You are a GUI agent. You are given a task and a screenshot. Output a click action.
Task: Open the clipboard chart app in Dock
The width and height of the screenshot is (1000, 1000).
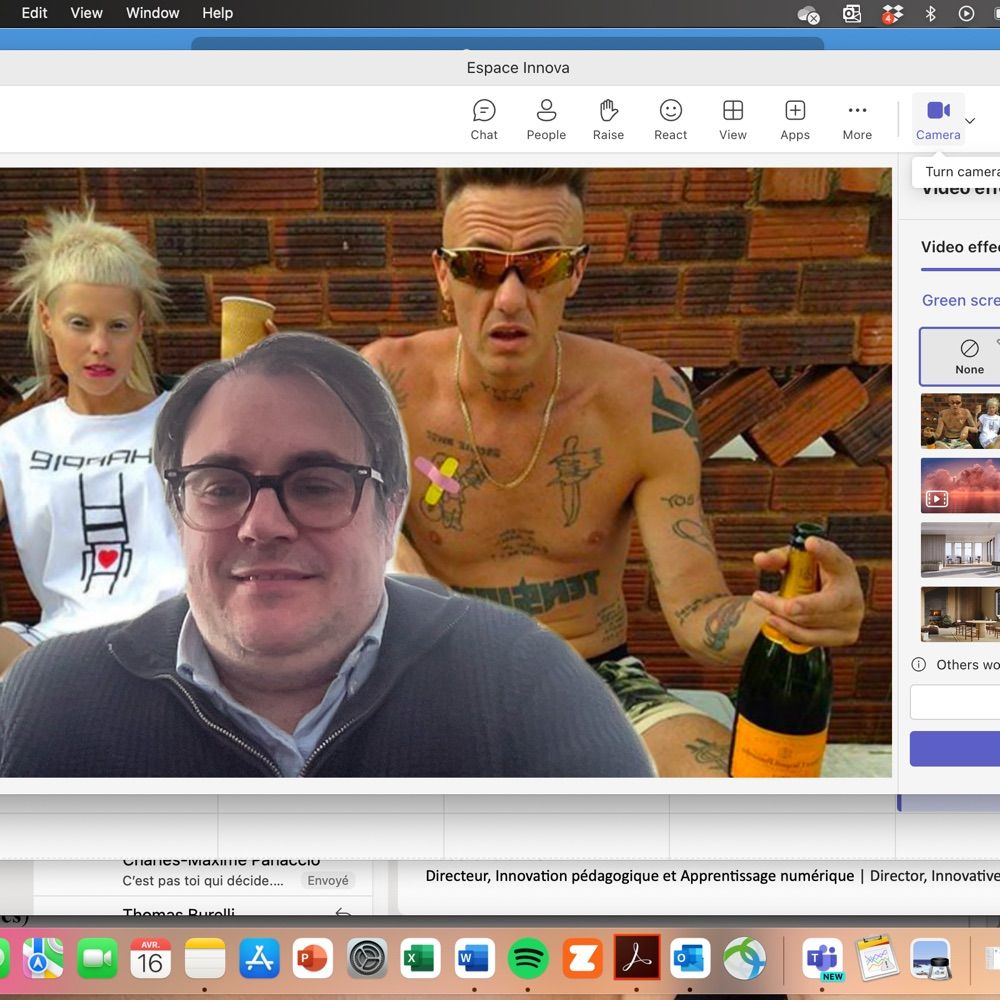pos(876,958)
